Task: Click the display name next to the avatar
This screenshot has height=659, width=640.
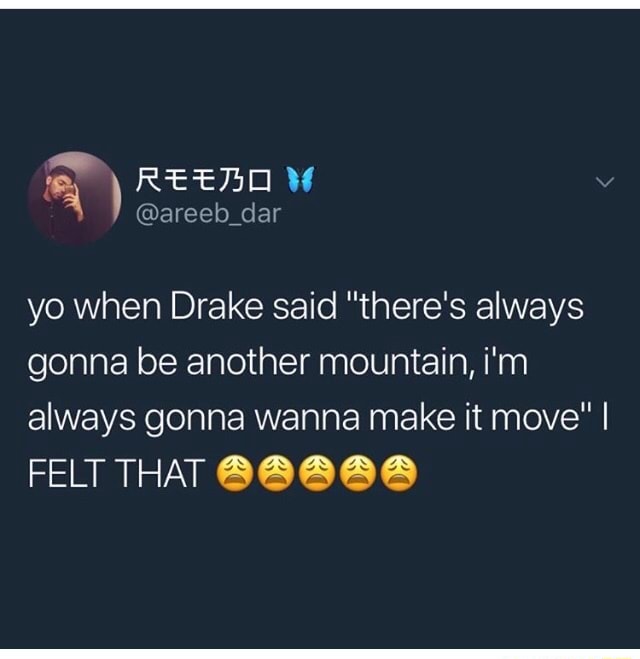Action: [203, 180]
